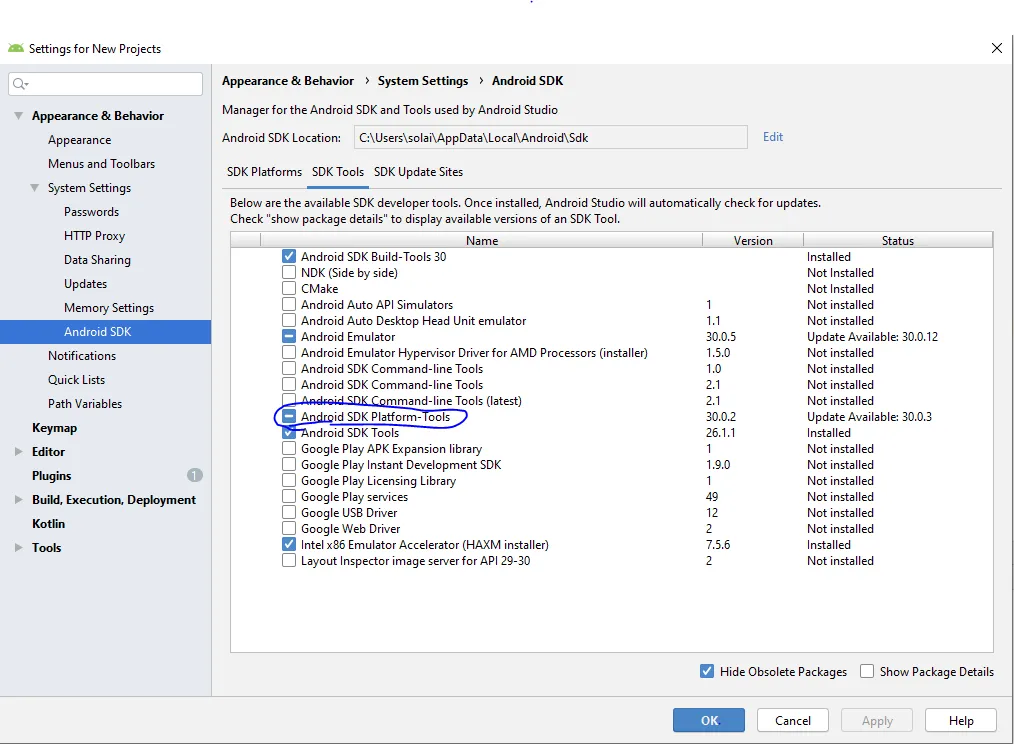Check the CMake checkbox

click(289, 289)
